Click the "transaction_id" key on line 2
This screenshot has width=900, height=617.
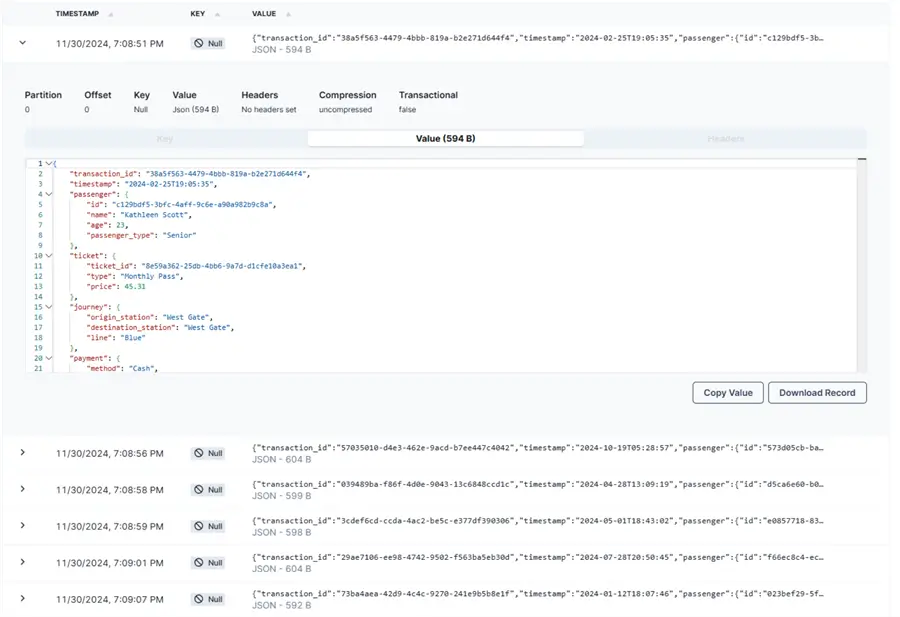point(103,174)
